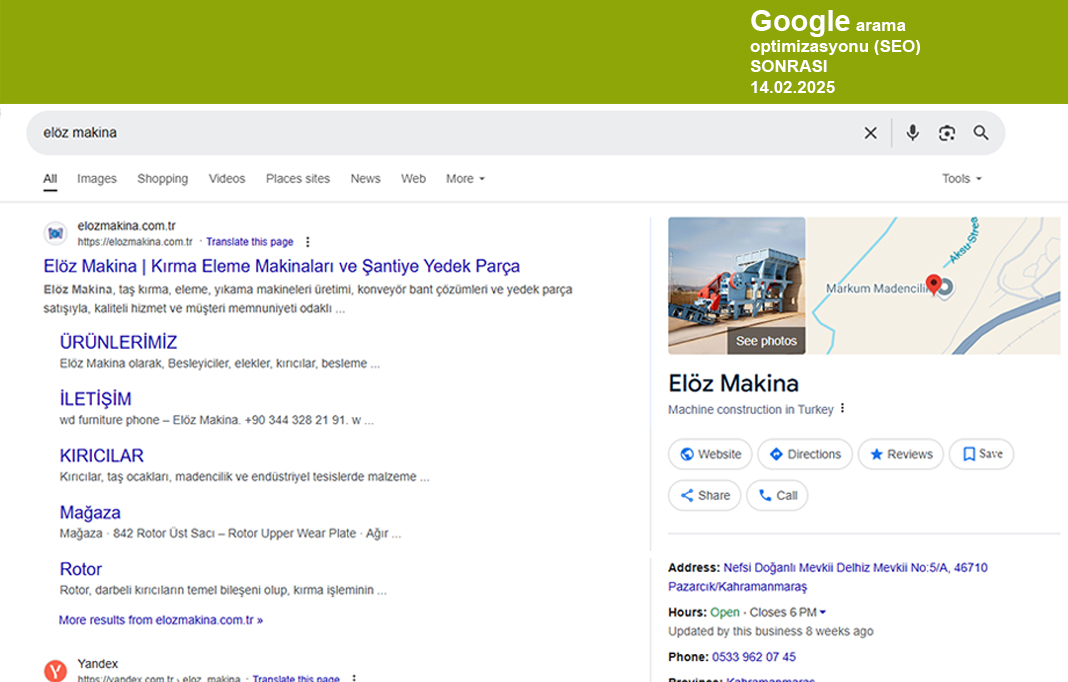Viewport: 1068px width, 682px height.
Task: Click the See photos business thumbnail
Action: (736, 285)
